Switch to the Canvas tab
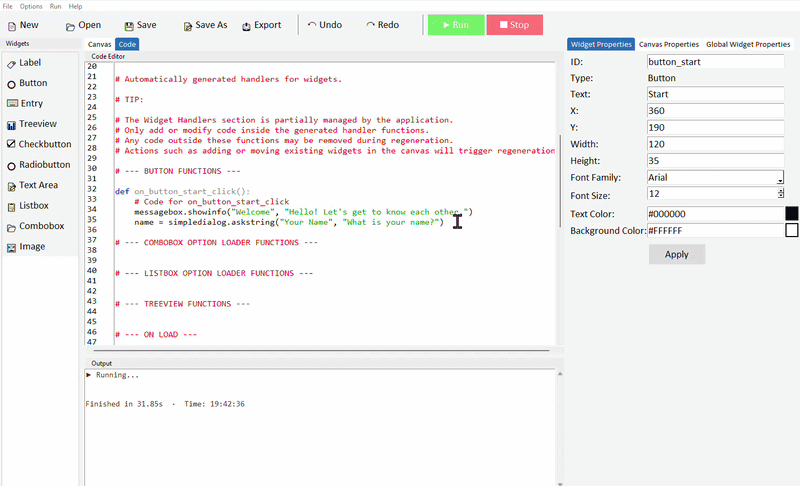 99,45
